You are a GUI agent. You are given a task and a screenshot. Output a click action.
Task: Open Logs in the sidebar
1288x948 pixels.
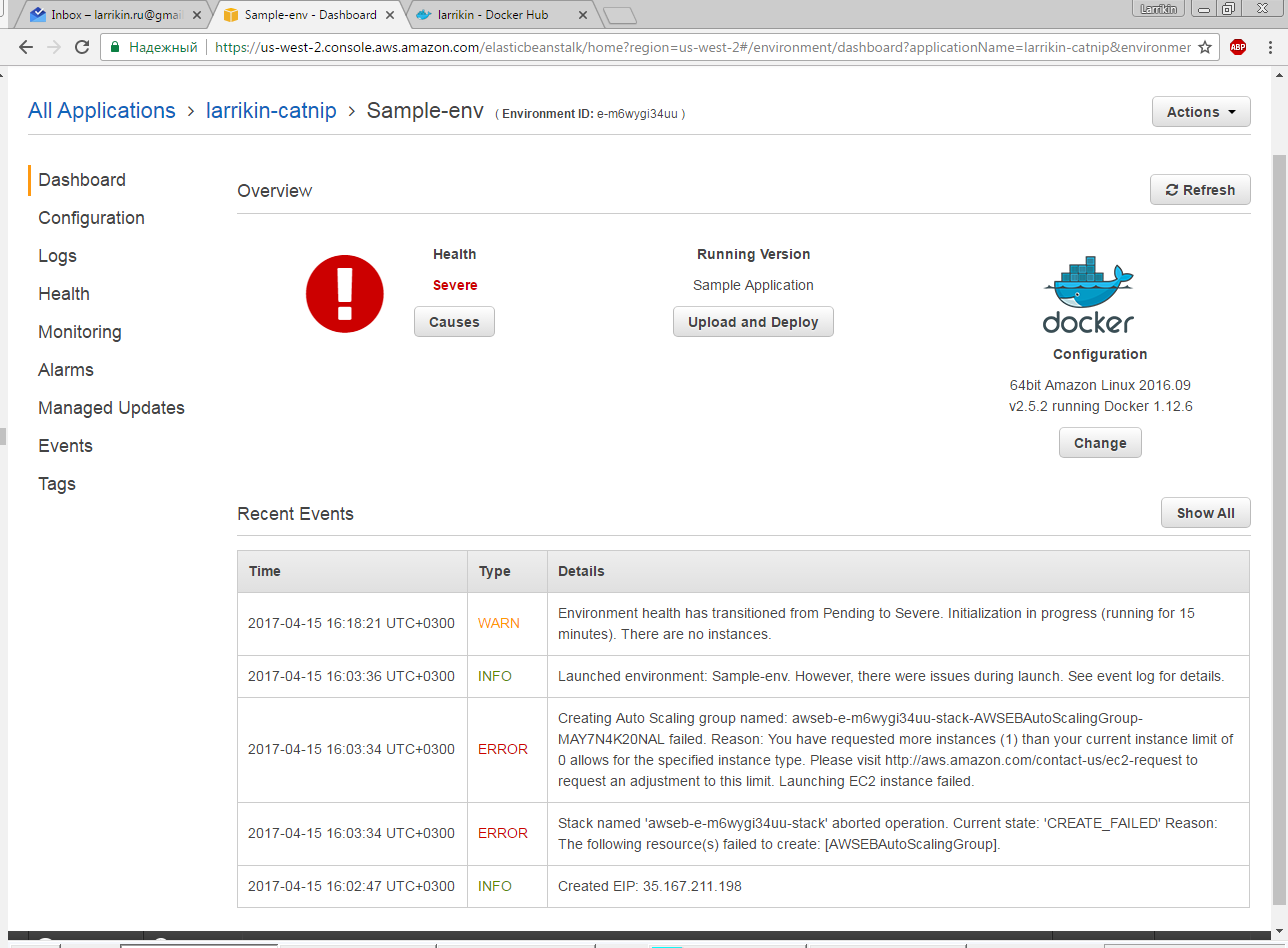57,256
